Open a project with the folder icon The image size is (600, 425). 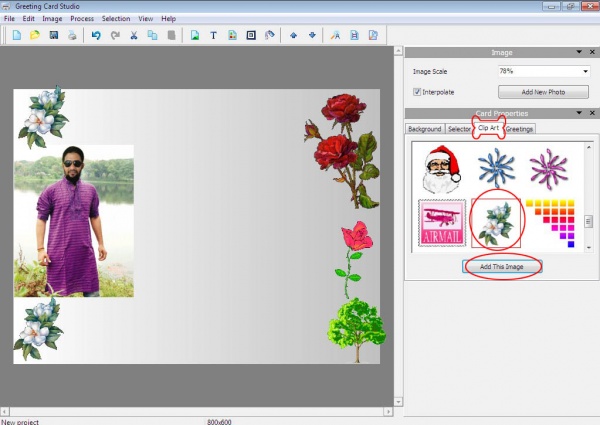35,35
